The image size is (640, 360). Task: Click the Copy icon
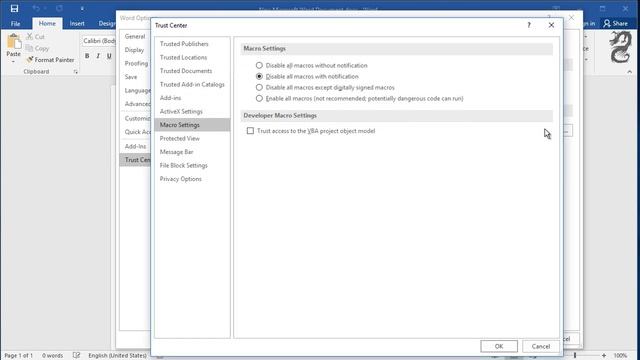29,48
